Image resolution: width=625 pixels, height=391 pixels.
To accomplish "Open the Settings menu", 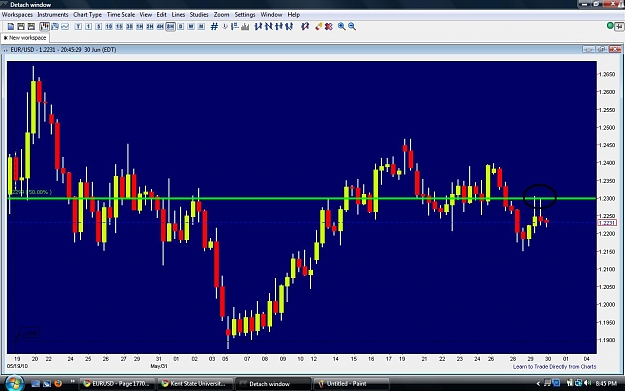I will (x=245, y=15).
